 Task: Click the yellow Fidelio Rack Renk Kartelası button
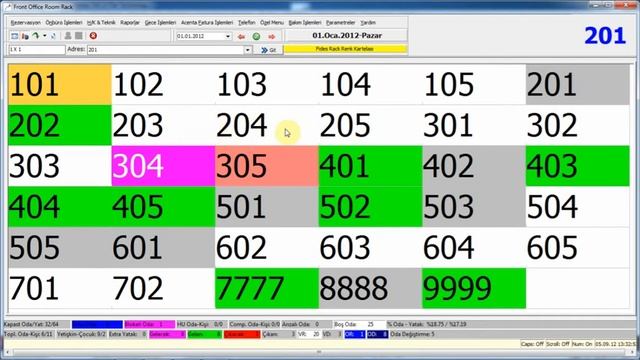[345, 49]
